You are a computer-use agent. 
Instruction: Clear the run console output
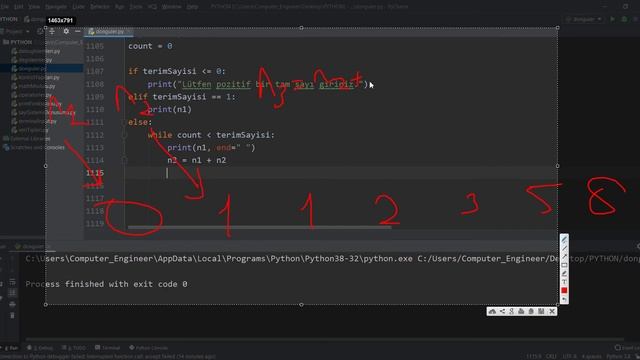pyautogui.click(x=12, y=316)
